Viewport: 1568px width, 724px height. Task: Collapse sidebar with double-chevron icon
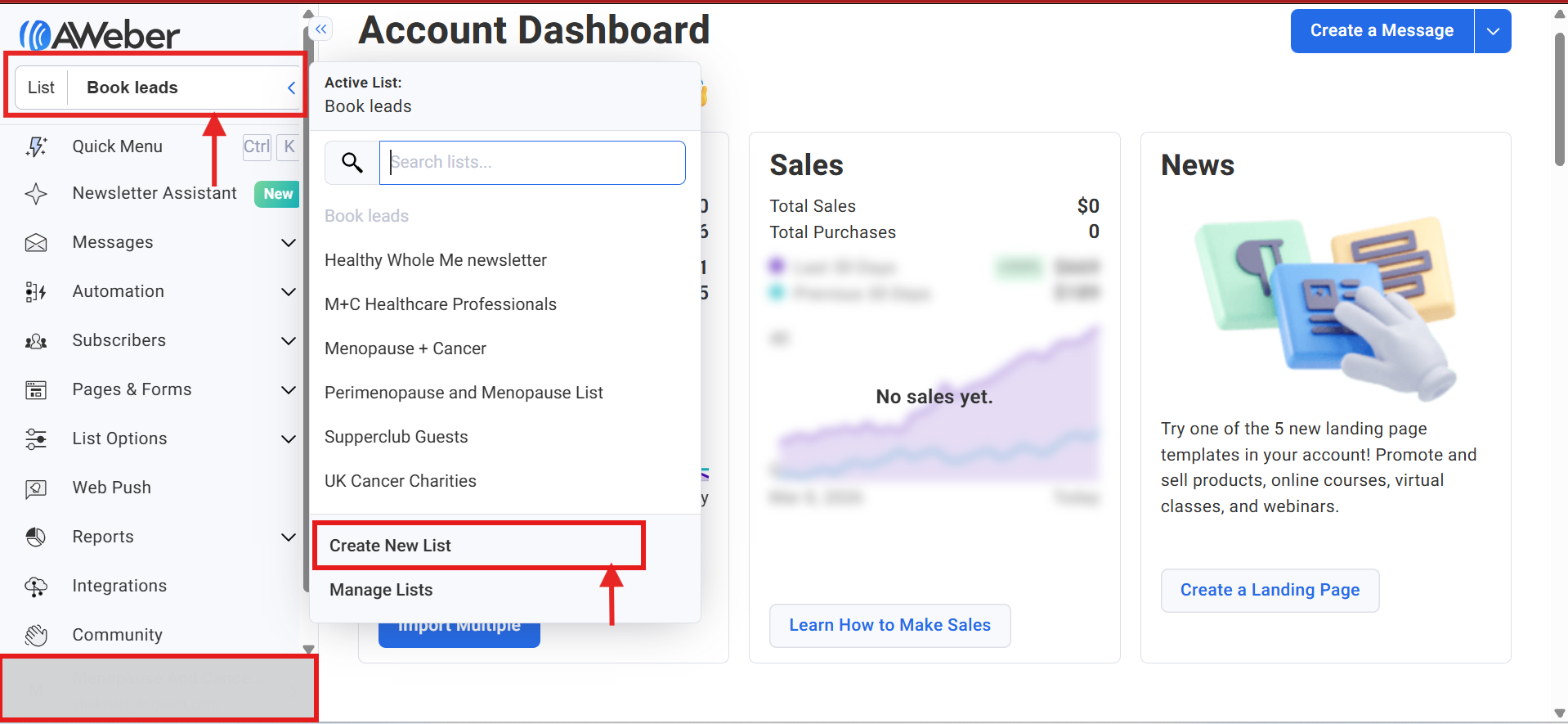(x=321, y=29)
